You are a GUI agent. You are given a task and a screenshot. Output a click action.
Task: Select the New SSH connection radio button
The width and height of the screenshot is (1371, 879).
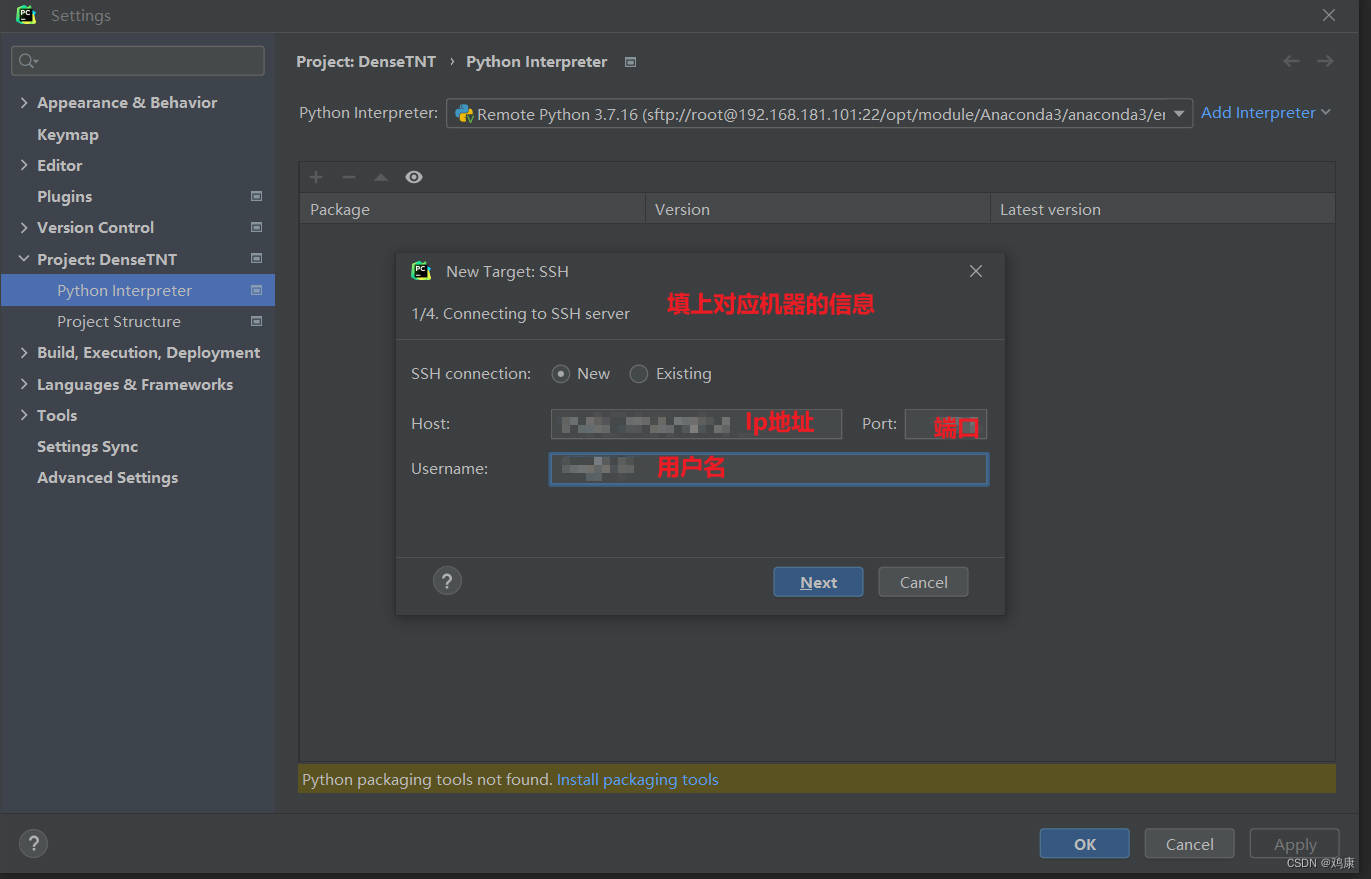coord(561,374)
